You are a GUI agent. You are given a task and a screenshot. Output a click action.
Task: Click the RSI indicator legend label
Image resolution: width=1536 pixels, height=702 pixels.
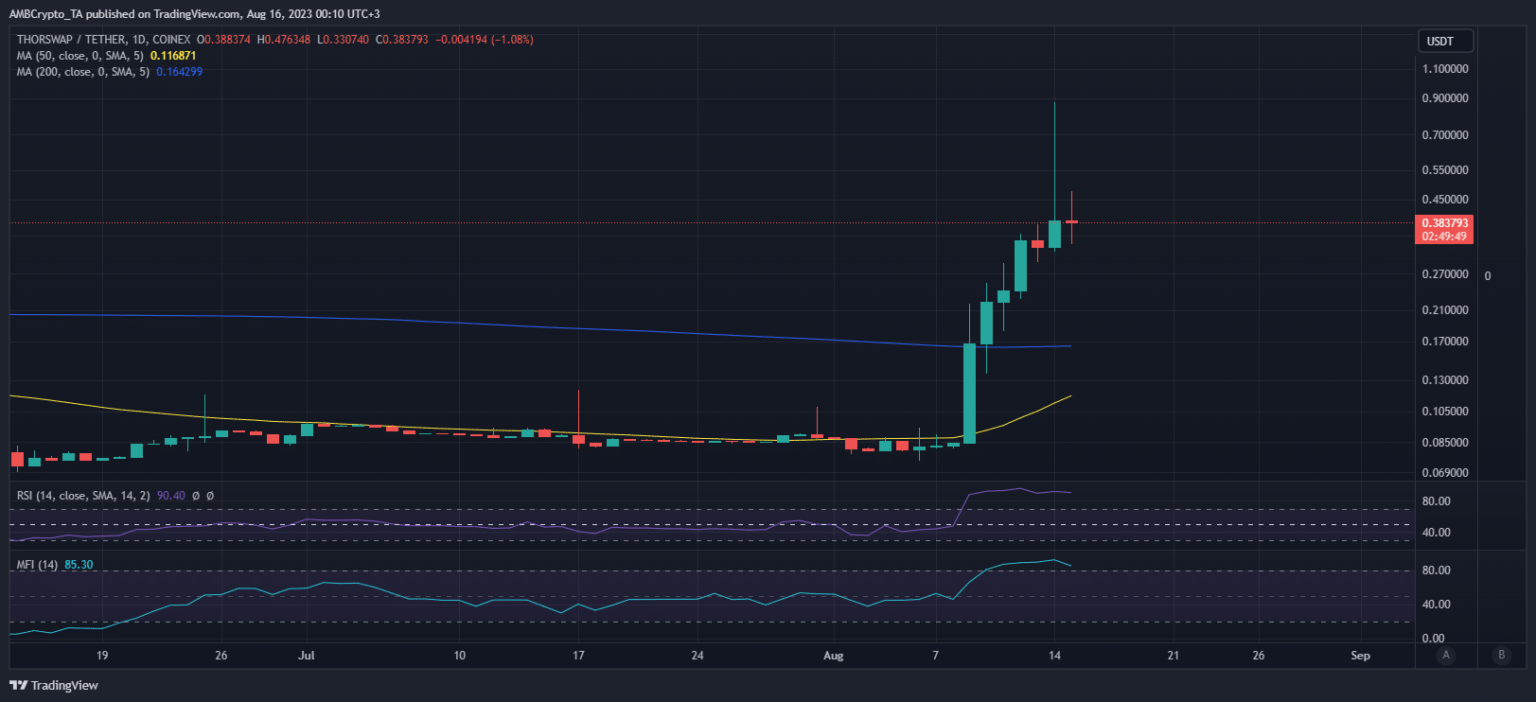82,495
